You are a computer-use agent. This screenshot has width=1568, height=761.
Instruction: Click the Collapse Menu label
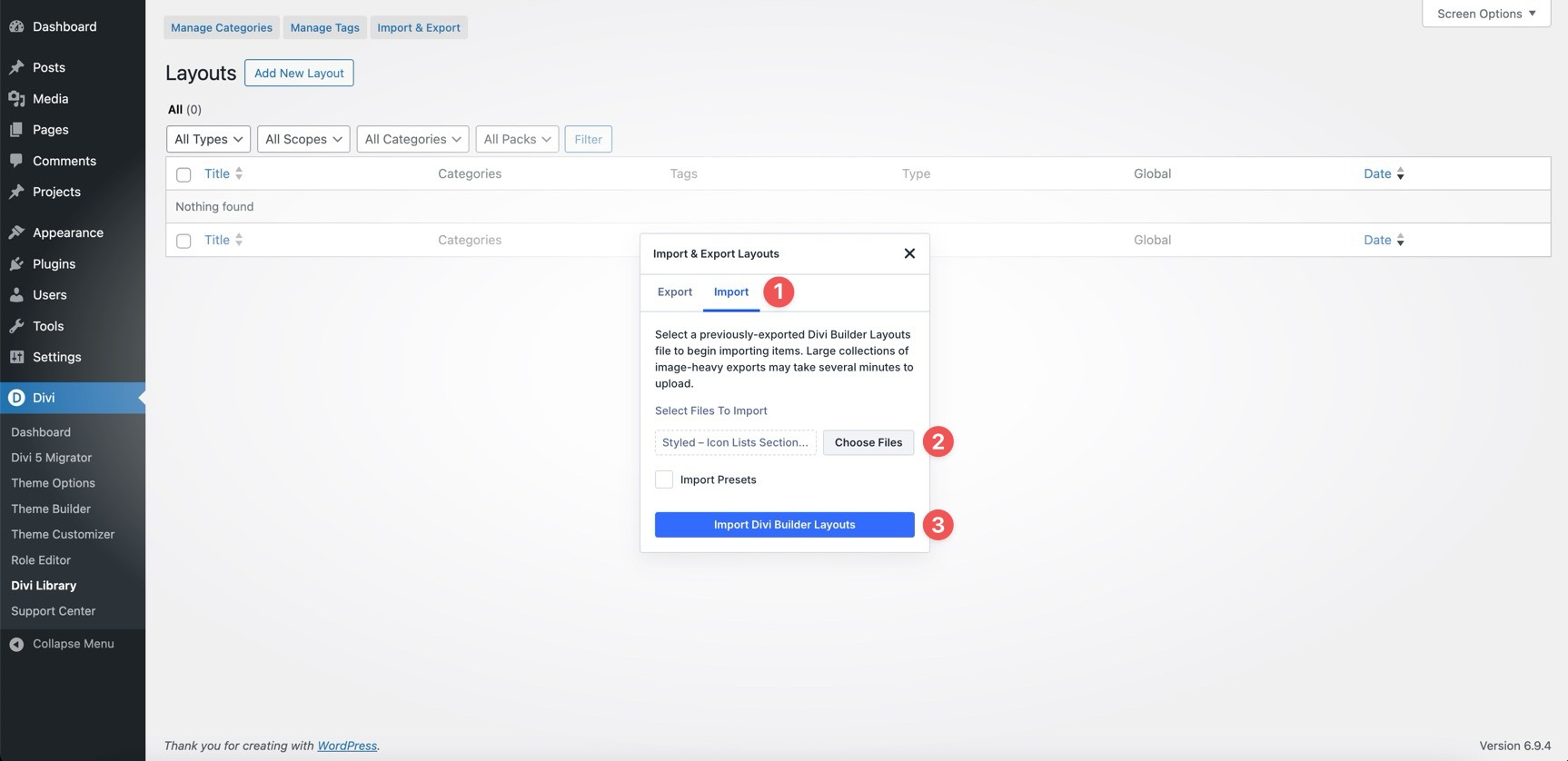[74, 644]
